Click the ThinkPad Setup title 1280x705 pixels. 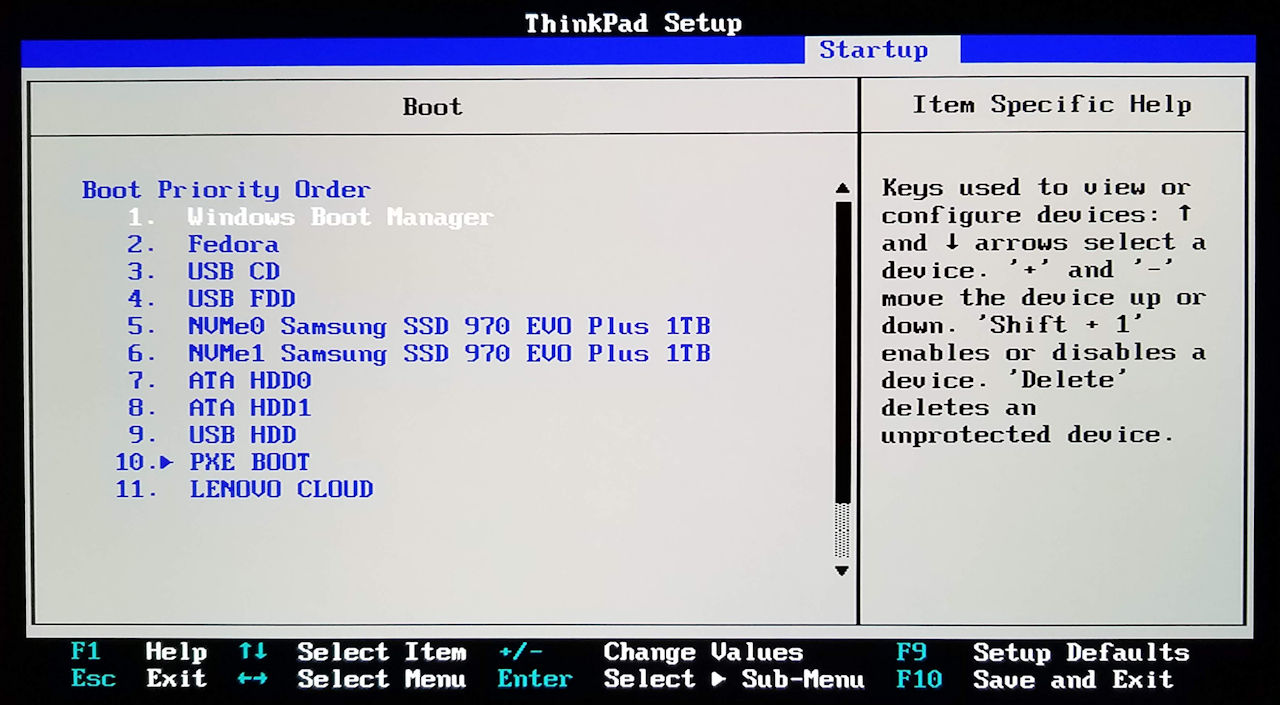pyautogui.click(x=634, y=23)
